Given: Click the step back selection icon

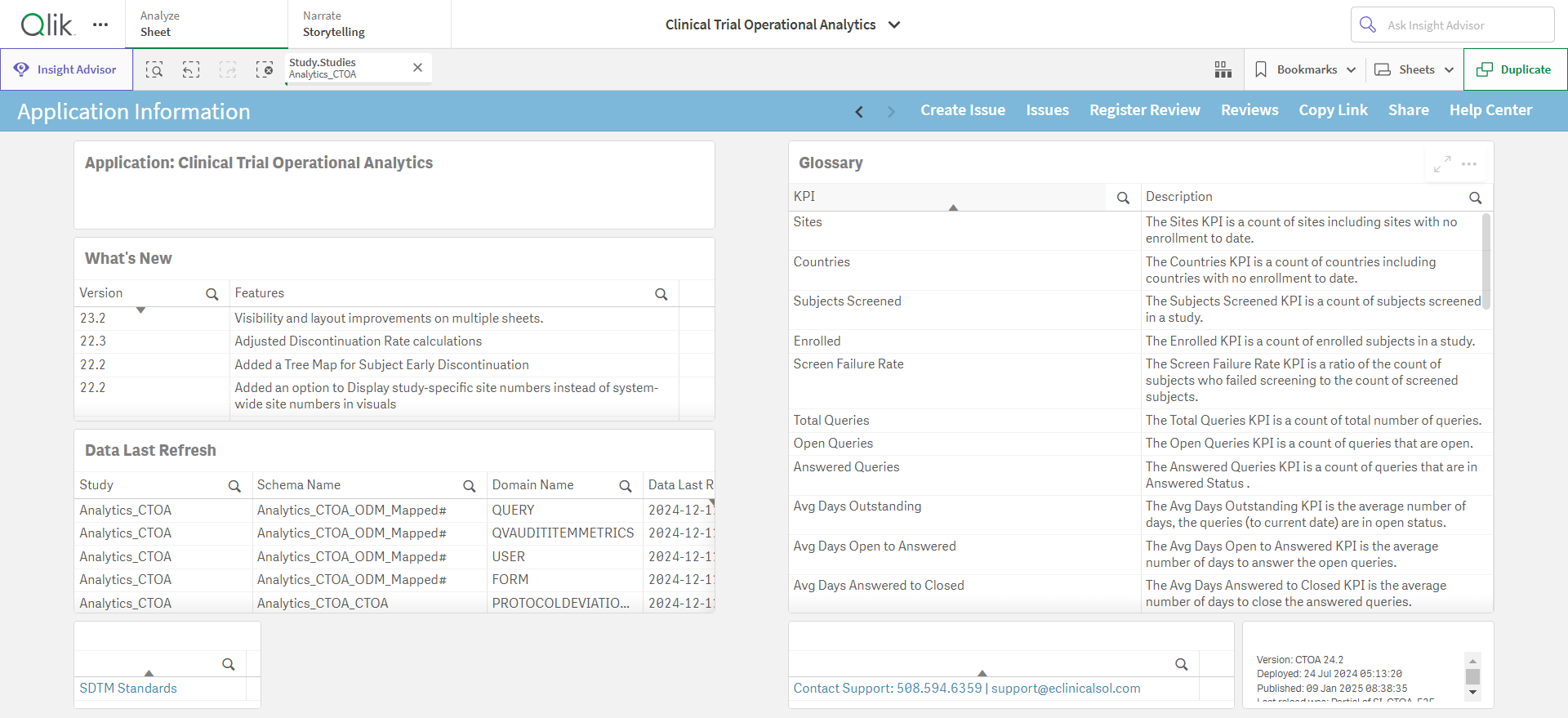Looking at the screenshot, I should point(191,69).
